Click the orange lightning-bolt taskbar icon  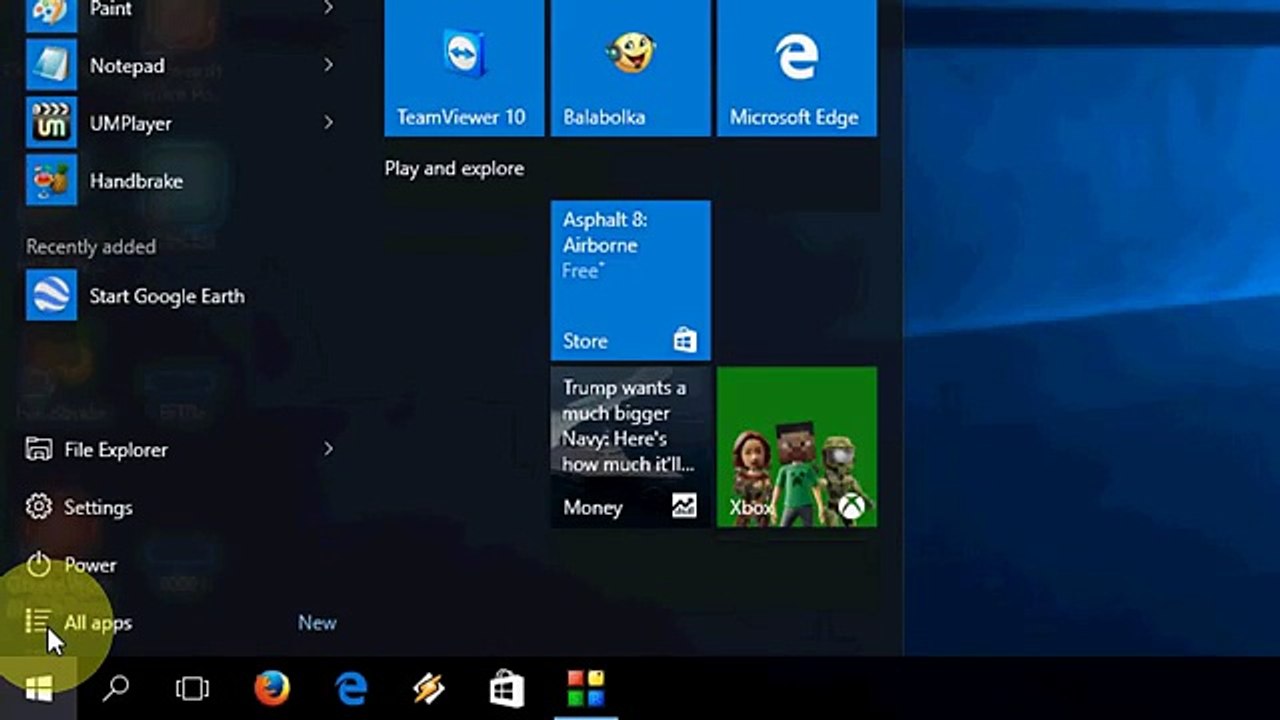429,688
